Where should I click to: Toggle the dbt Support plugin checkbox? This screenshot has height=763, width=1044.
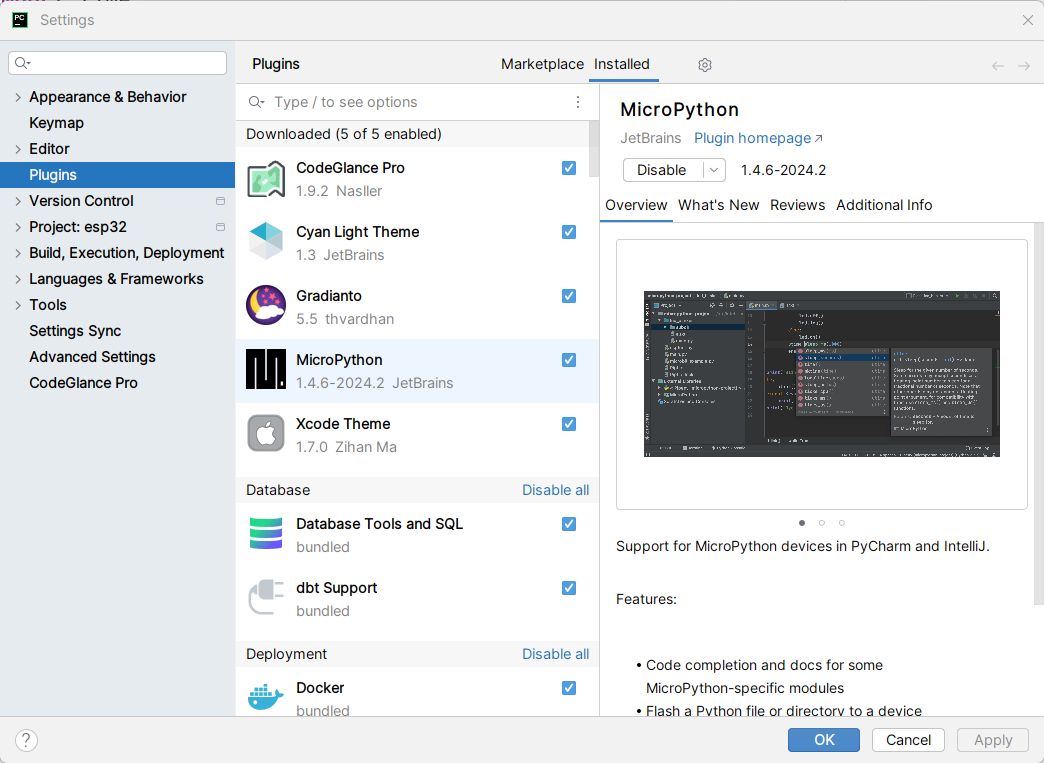tap(569, 588)
